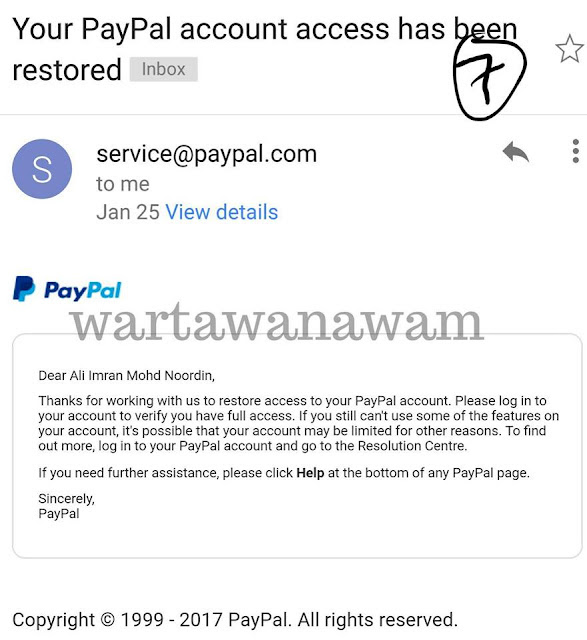The width and height of the screenshot is (587, 640).
Task: Click the Inbox label tag
Action: [164, 69]
